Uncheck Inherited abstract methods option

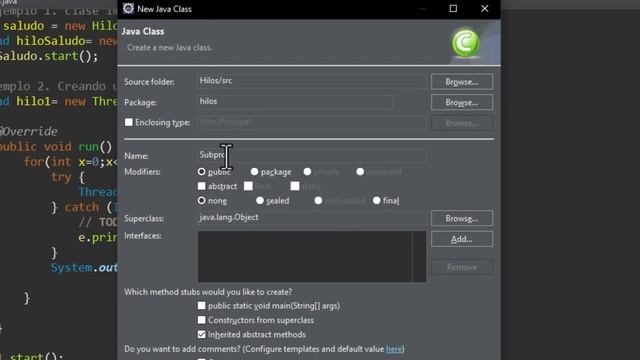202,334
